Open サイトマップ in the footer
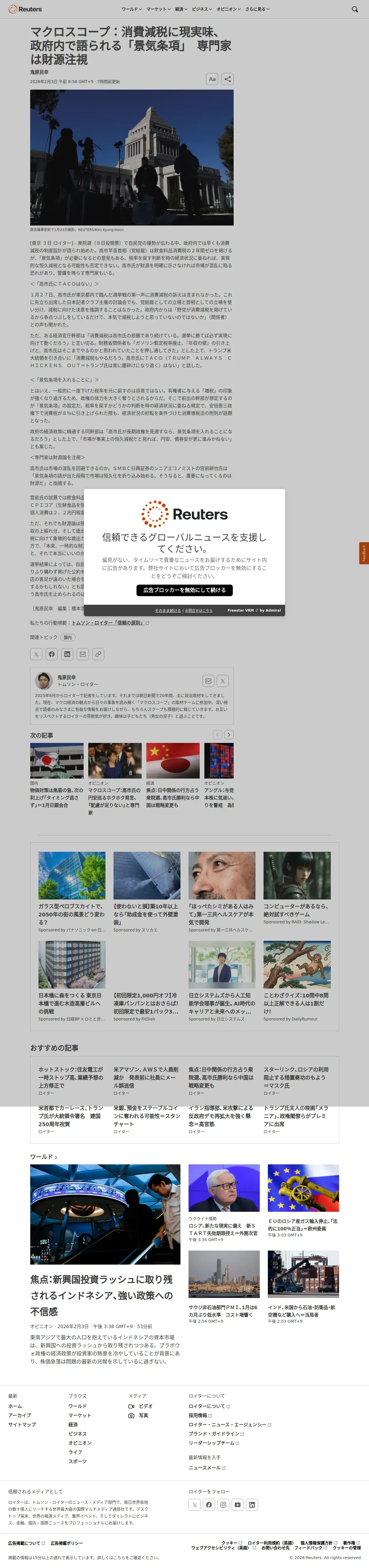Image resolution: width=369 pixels, height=1568 pixels. click(22, 1424)
